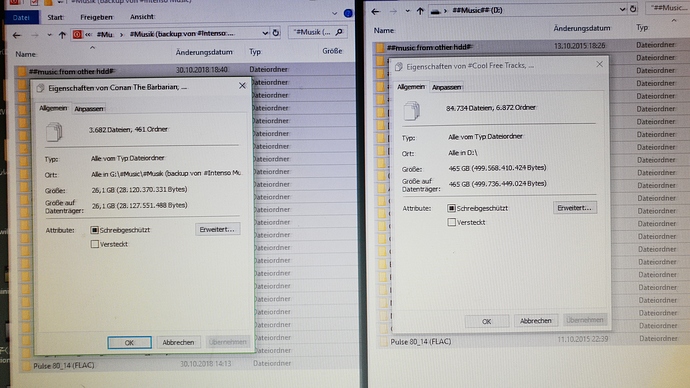Switch to Allgemein tab in Conan dialog
The height and width of the screenshot is (388, 690).
point(53,108)
